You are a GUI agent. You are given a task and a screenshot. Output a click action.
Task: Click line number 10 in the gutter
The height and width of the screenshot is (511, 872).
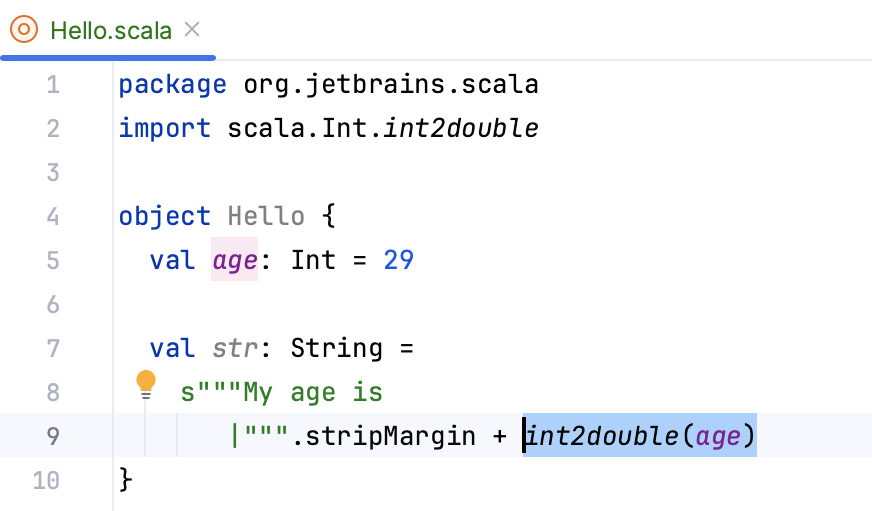pos(46,480)
